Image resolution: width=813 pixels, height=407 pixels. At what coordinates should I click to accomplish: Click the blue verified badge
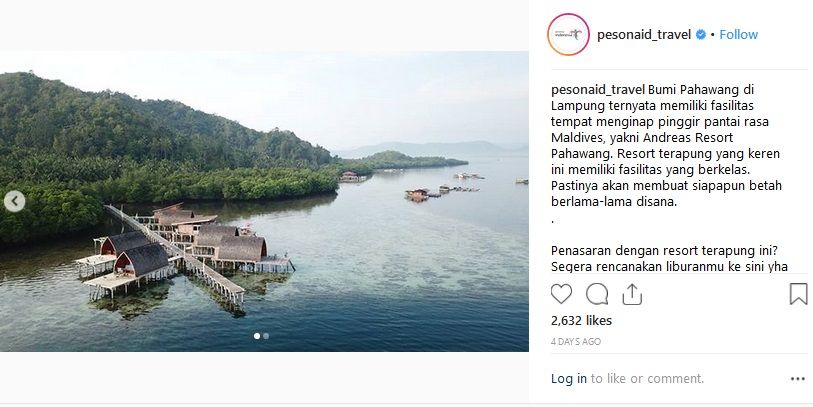tap(702, 35)
